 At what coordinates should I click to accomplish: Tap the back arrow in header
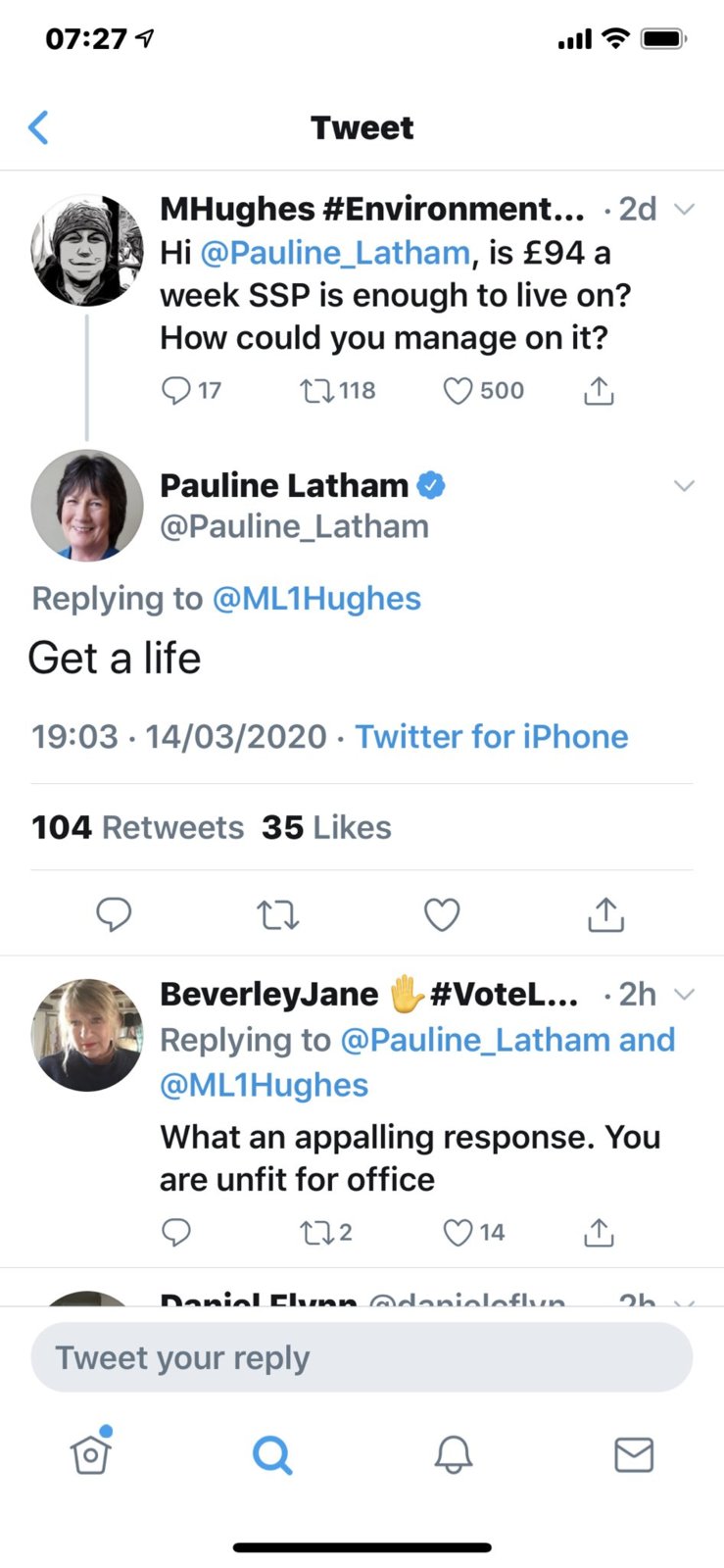click(x=39, y=127)
